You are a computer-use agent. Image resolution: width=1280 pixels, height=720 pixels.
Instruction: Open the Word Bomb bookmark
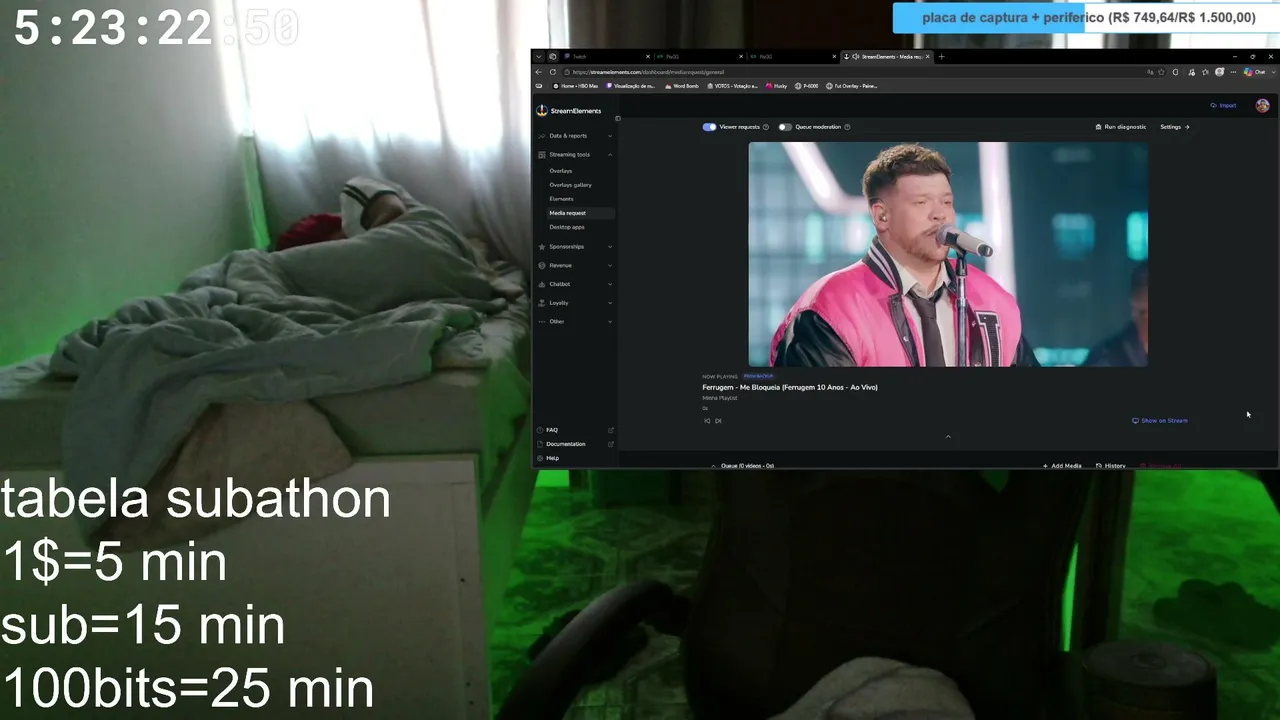(x=681, y=86)
